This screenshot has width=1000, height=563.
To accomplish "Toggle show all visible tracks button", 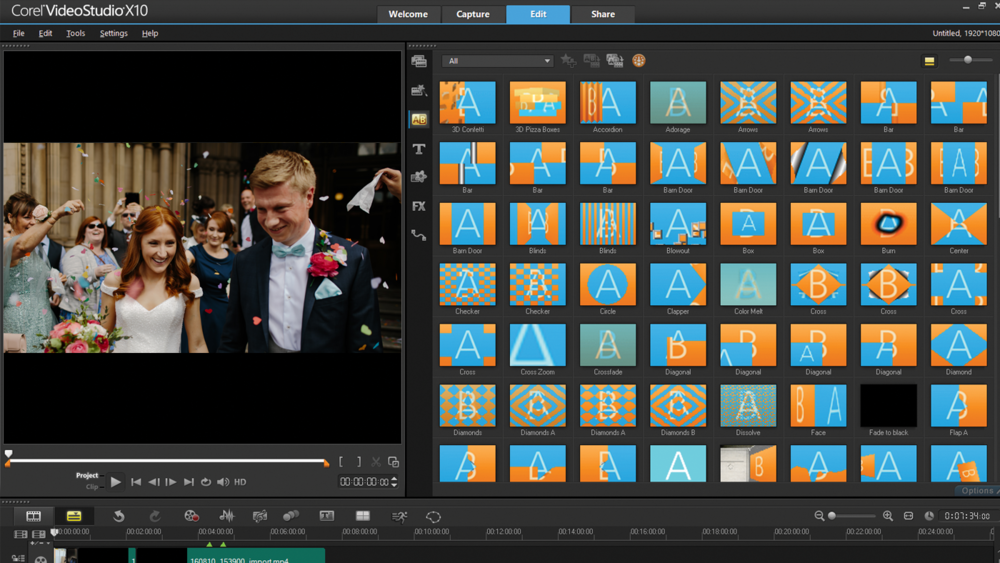I will [20, 534].
